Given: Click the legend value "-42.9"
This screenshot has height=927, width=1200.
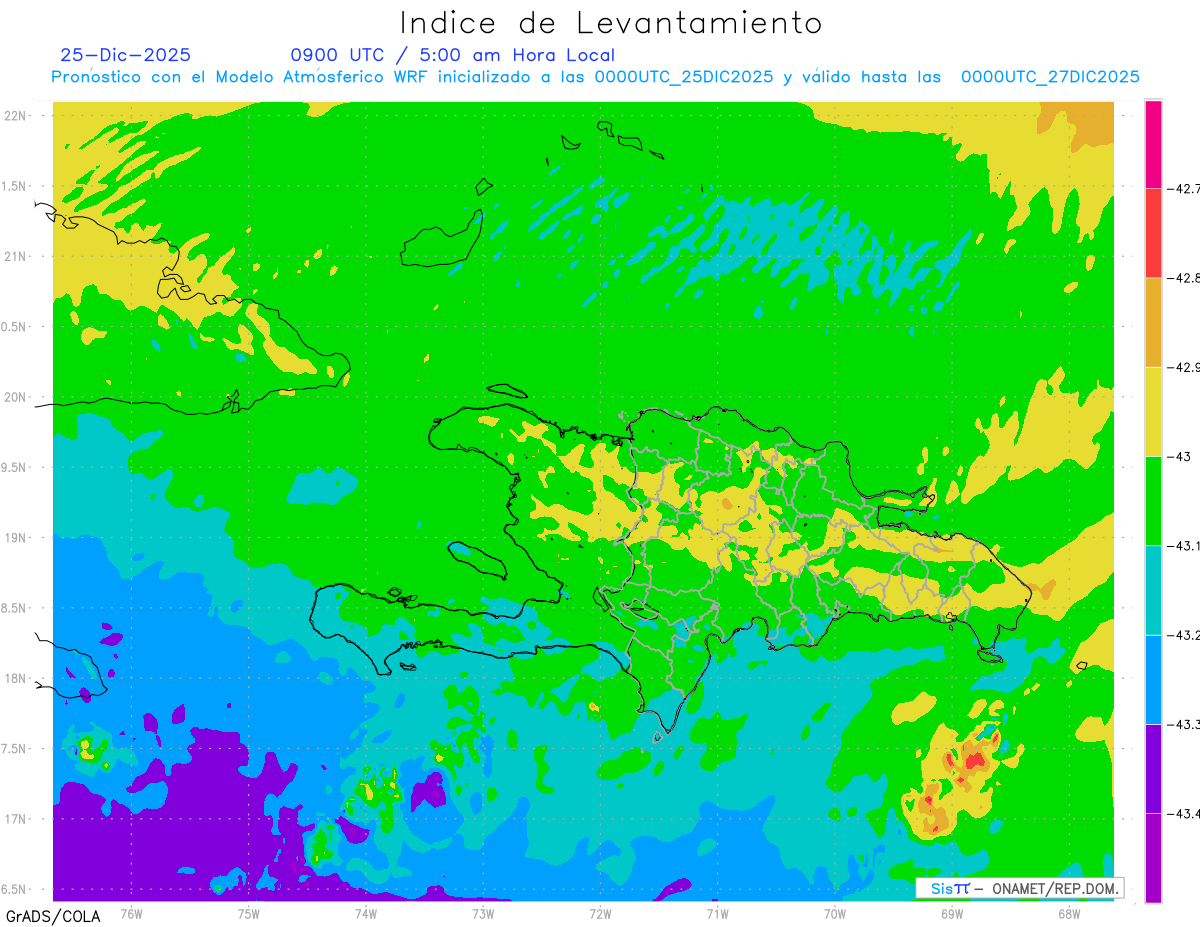Looking at the screenshot, I should pos(1183,367).
